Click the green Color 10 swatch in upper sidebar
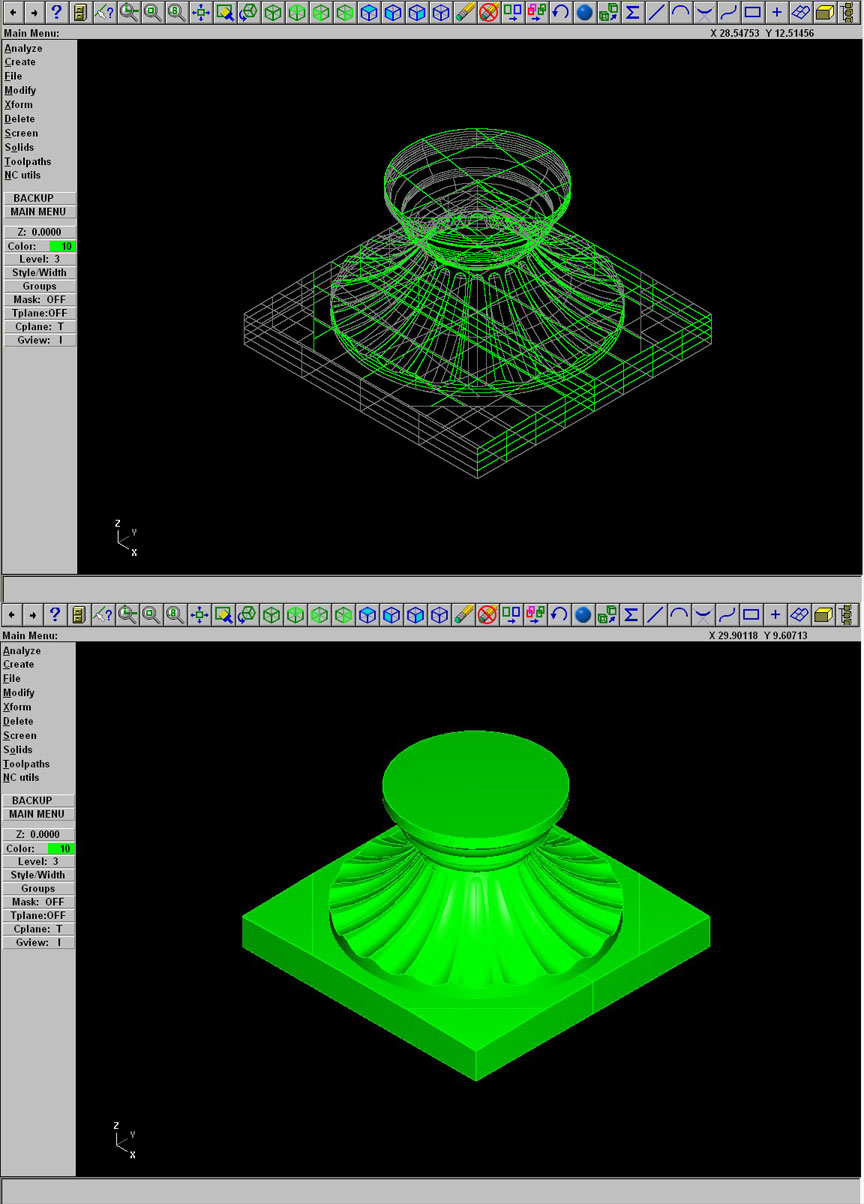Image resolution: width=864 pixels, height=1204 pixels. point(61,246)
